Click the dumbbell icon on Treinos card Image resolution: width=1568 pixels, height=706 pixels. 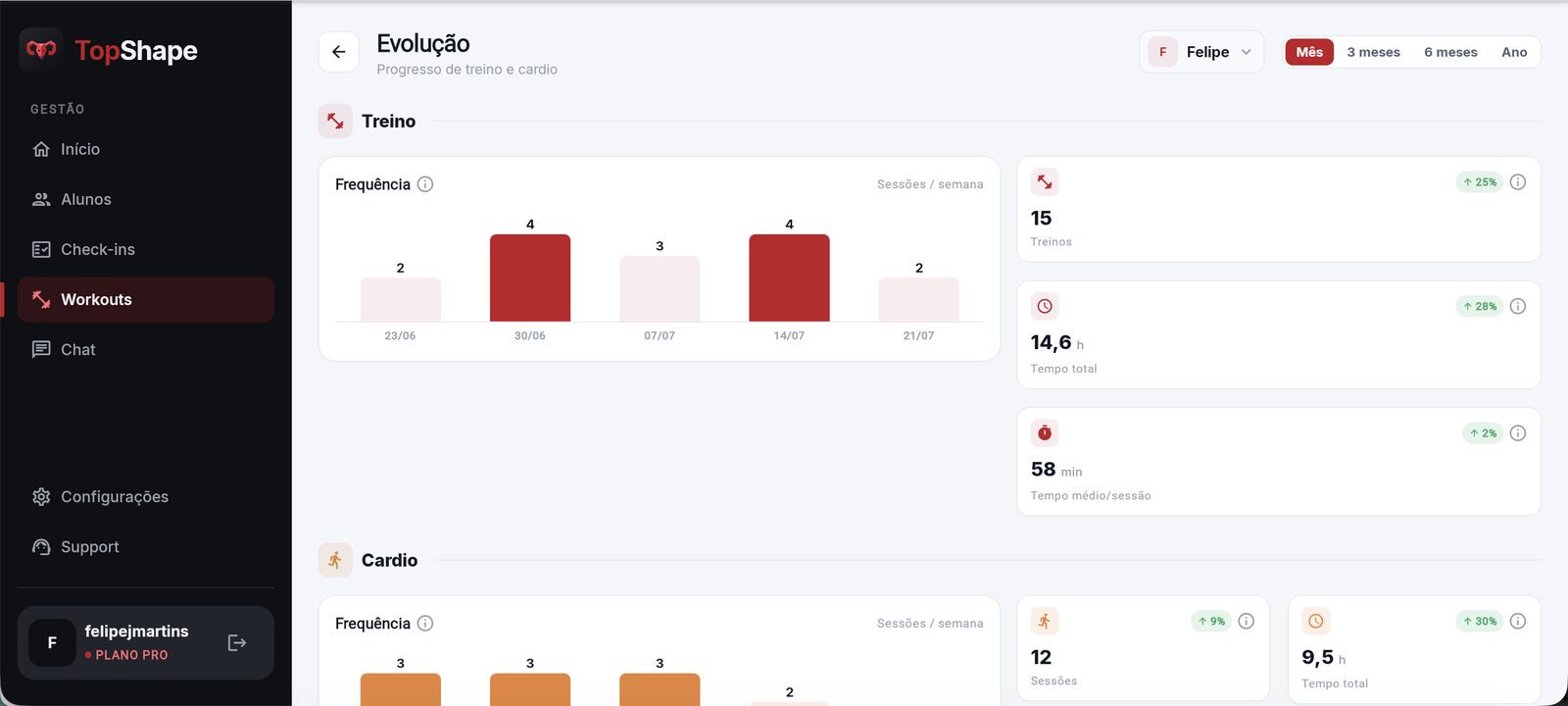pos(1045,182)
